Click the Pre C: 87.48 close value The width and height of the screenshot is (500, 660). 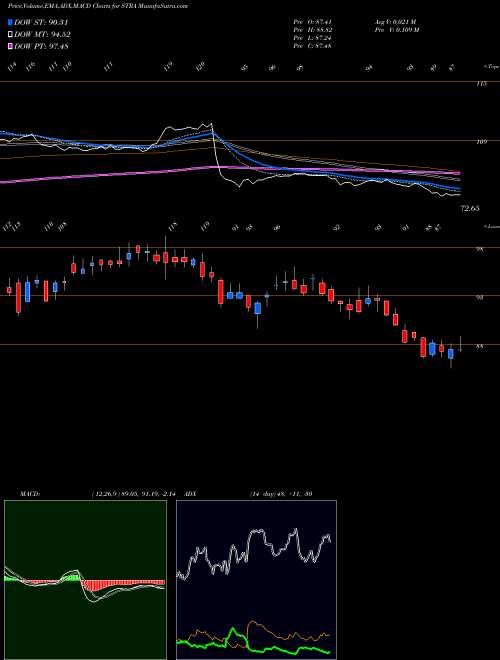coord(313,46)
